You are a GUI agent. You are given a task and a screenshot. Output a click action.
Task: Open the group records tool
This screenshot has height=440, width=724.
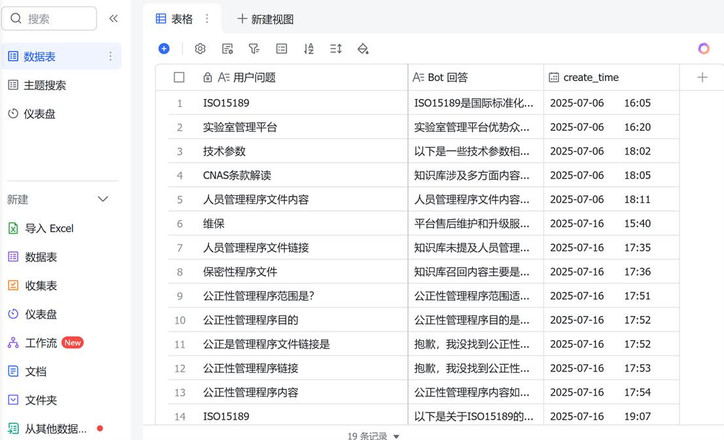[281, 48]
